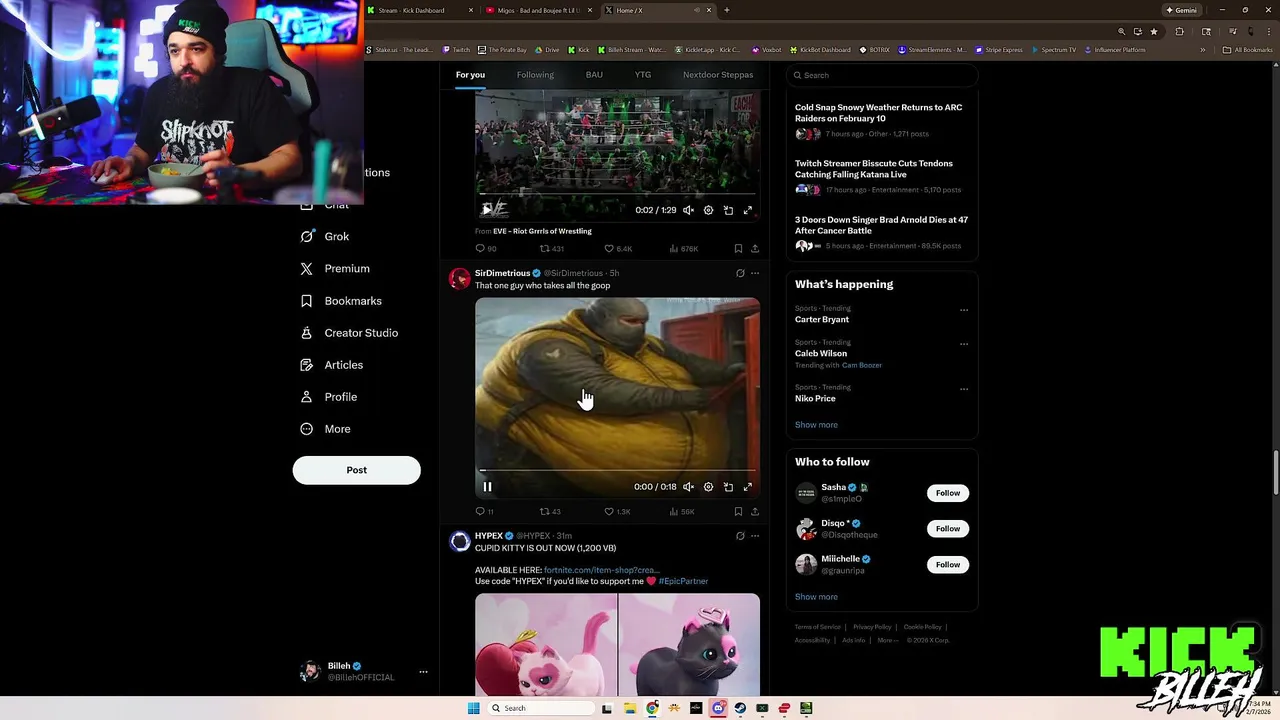Open settings gear on SirDimetrious video

(x=708, y=487)
